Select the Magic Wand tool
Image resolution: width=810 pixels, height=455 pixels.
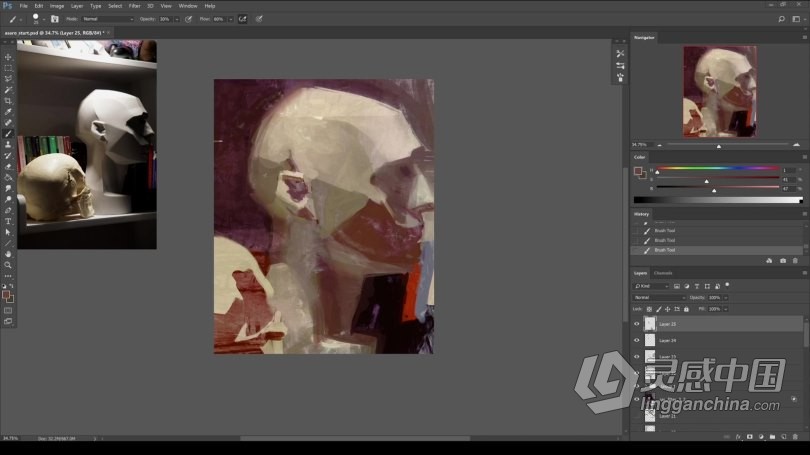pyautogui.click(x=8, y=90)
